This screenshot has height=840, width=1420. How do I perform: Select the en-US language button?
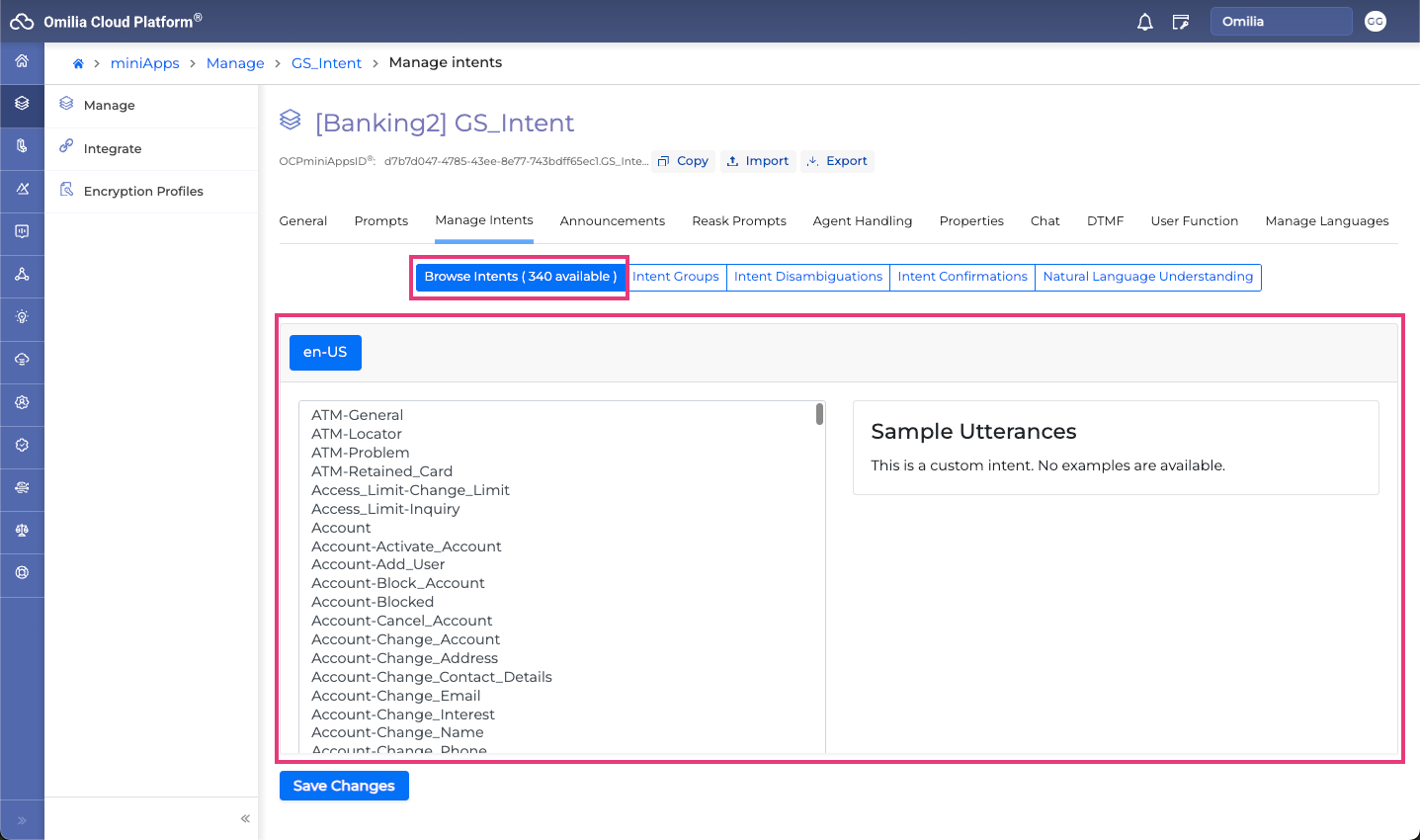pyautogui.click(x=325, y=353)
